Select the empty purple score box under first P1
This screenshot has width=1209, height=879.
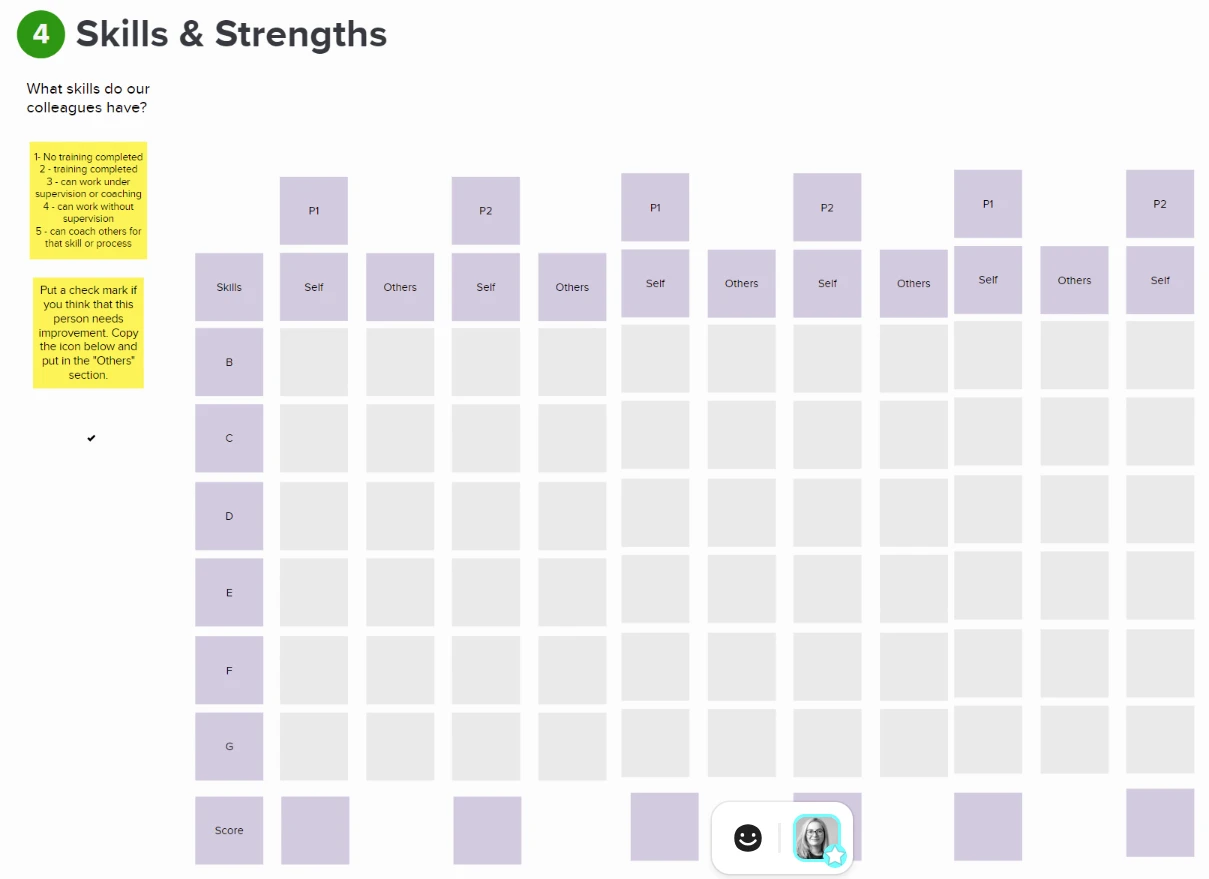click(x=315, y=830)
